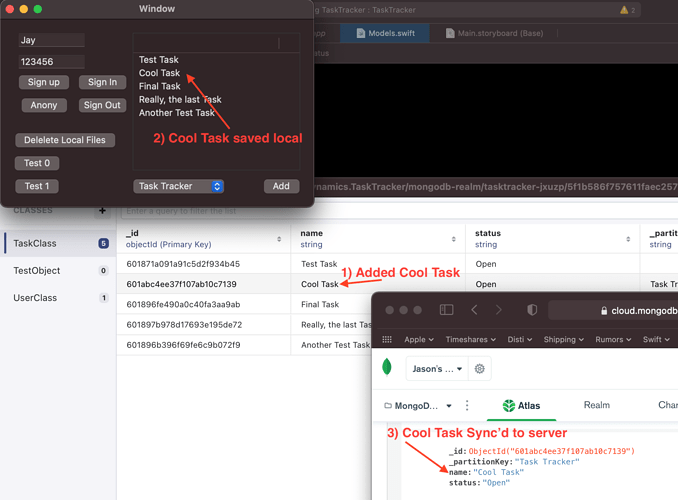Expand the Jason's organization dropdown
Screen dimensions: 678x500
tap(436, 368)
